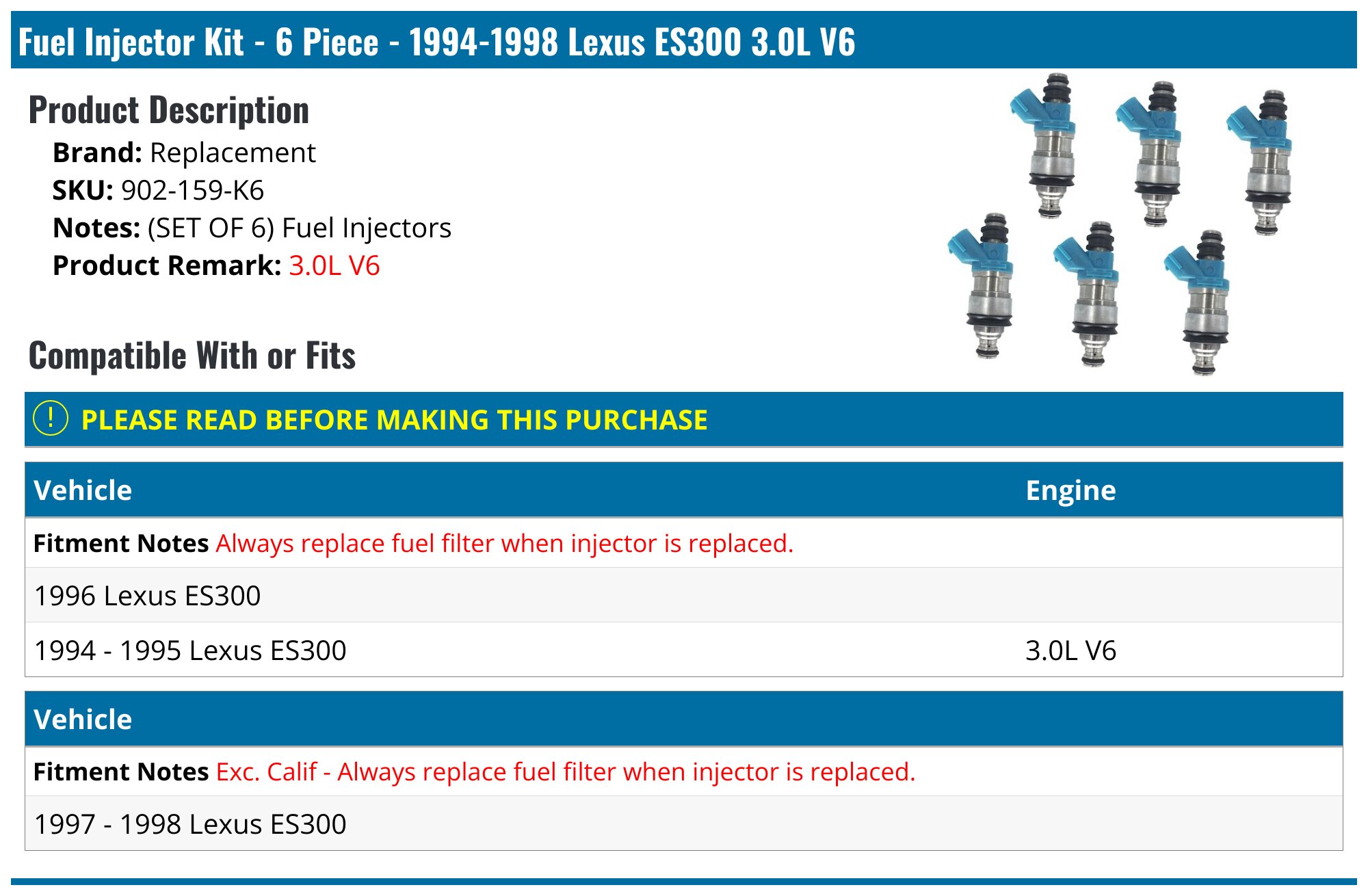Image resolution: width=1368 pixels, height=896 pixels.
Task: Select the 1994 - 1995 Lexus ES300 row
Action: (x=190, y=650)
